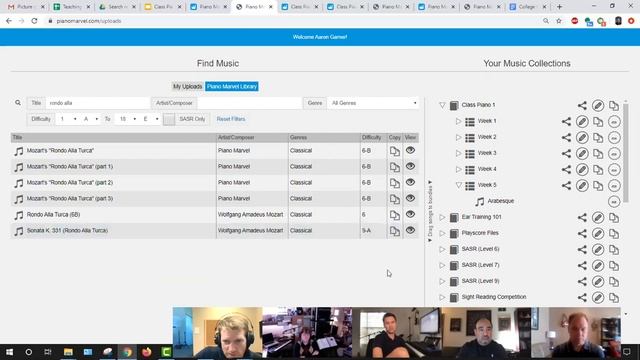Duplicate the Sight Reading Competition collection

pos(614,298)
